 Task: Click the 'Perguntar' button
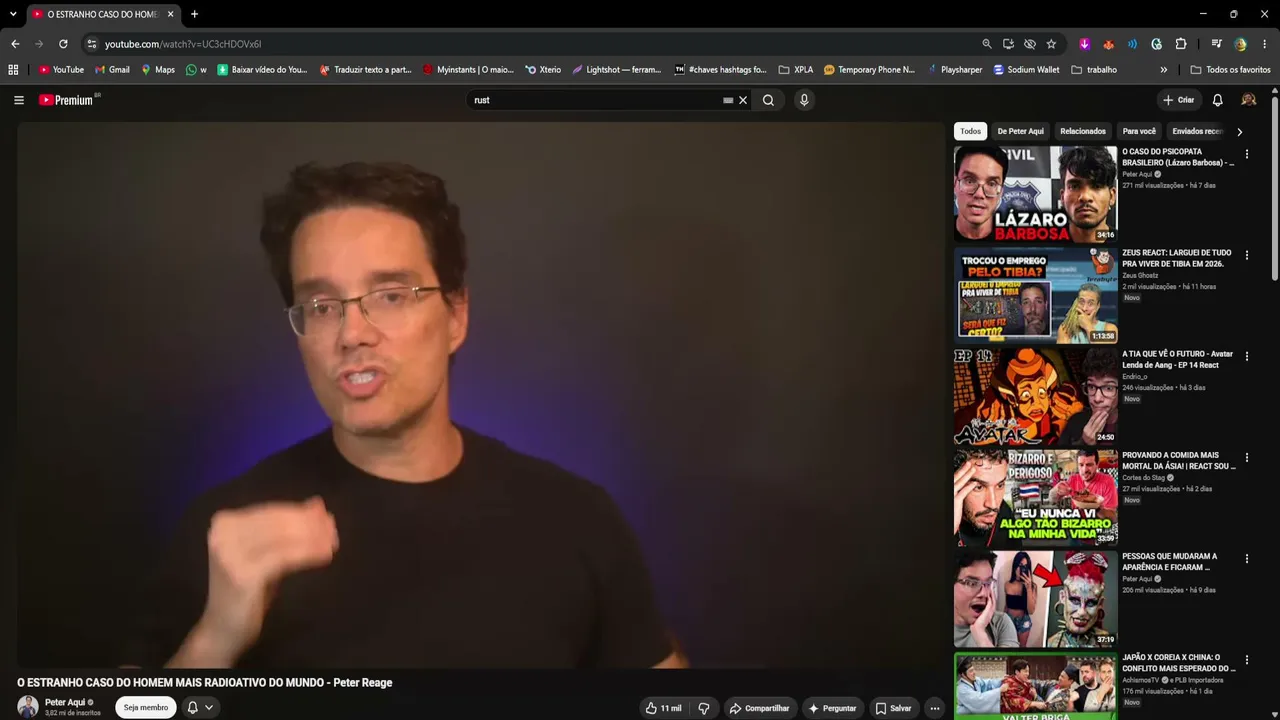coord(832,708)
